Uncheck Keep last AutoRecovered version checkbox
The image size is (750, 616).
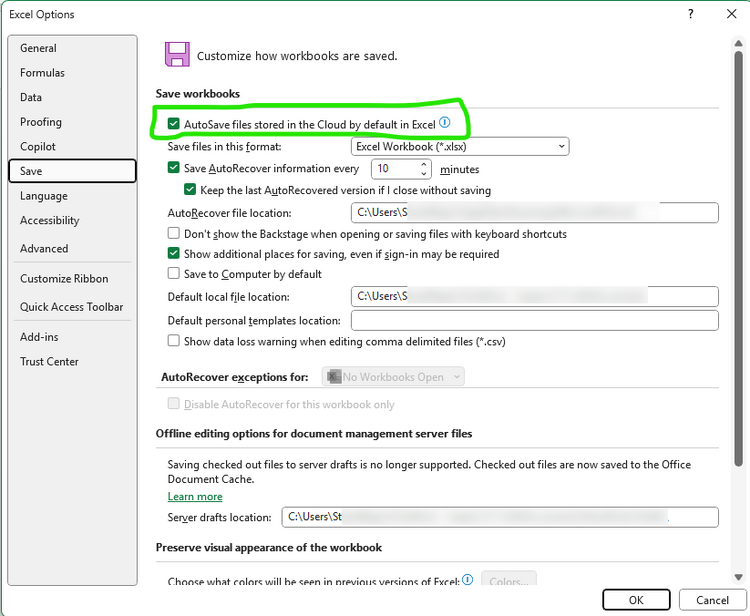click(x=190, y=189)
